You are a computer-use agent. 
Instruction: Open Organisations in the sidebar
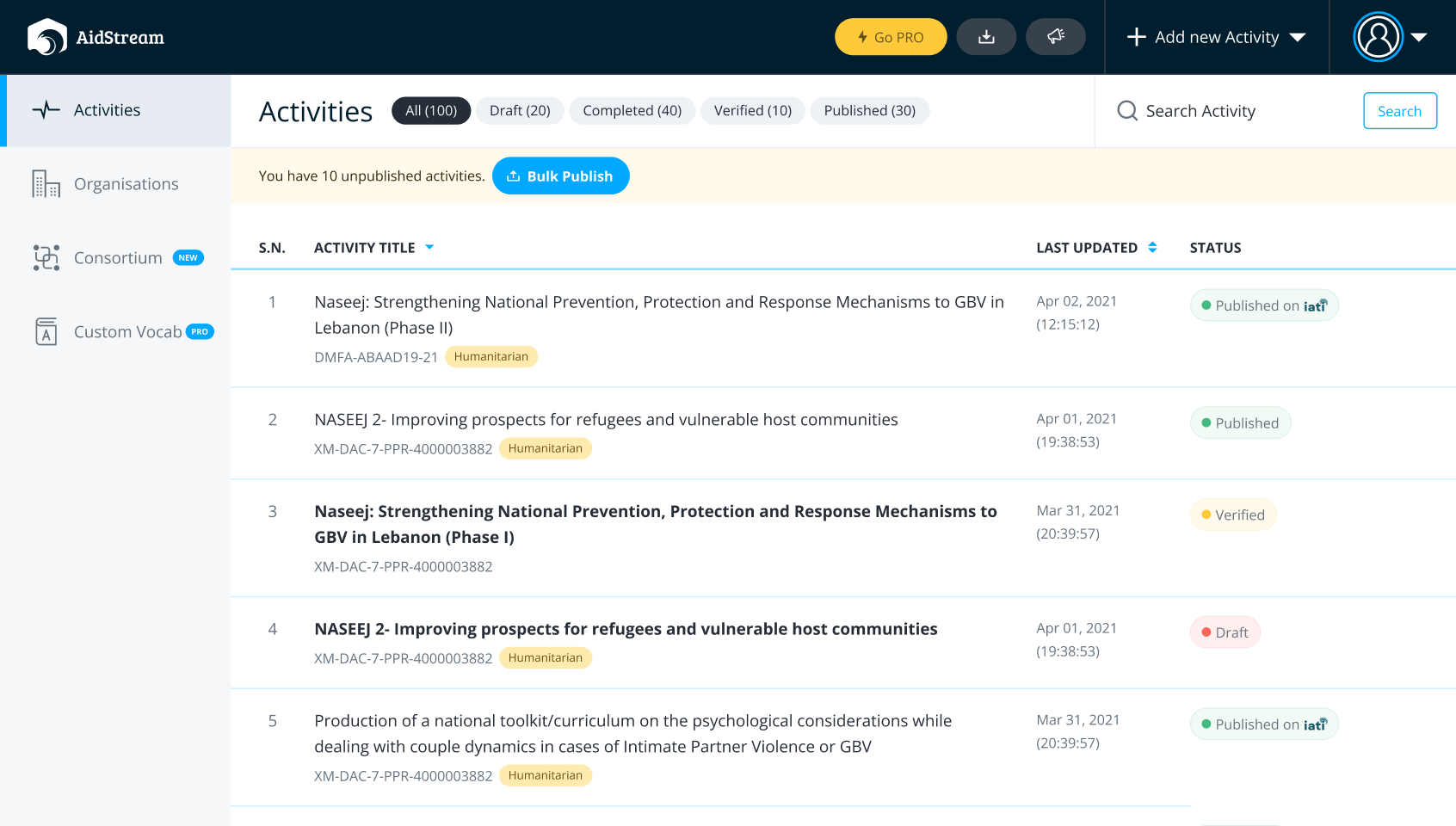(x=115, y=184)
